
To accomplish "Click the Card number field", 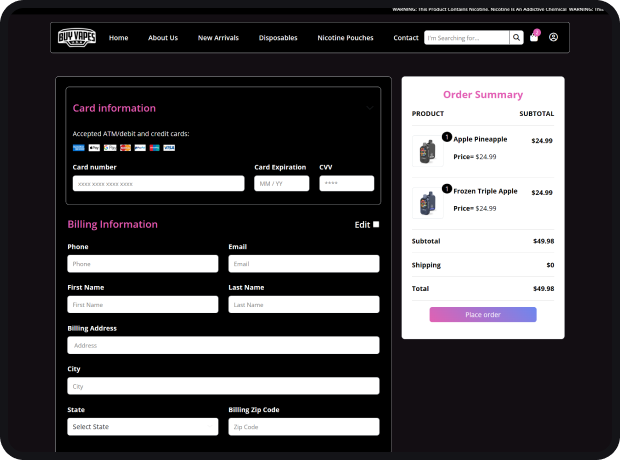I will pos(158,184).
